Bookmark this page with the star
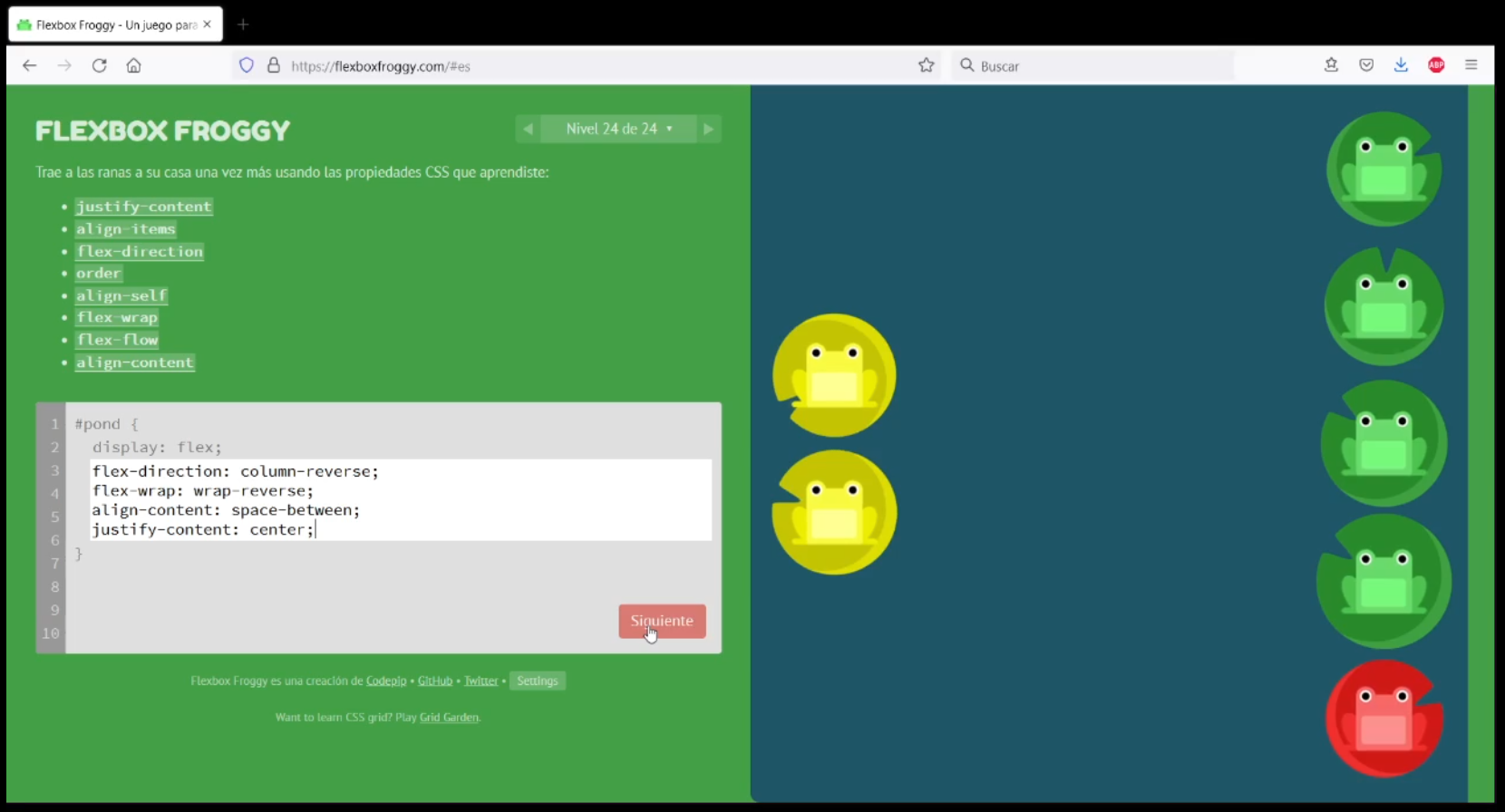 (926, 65)
